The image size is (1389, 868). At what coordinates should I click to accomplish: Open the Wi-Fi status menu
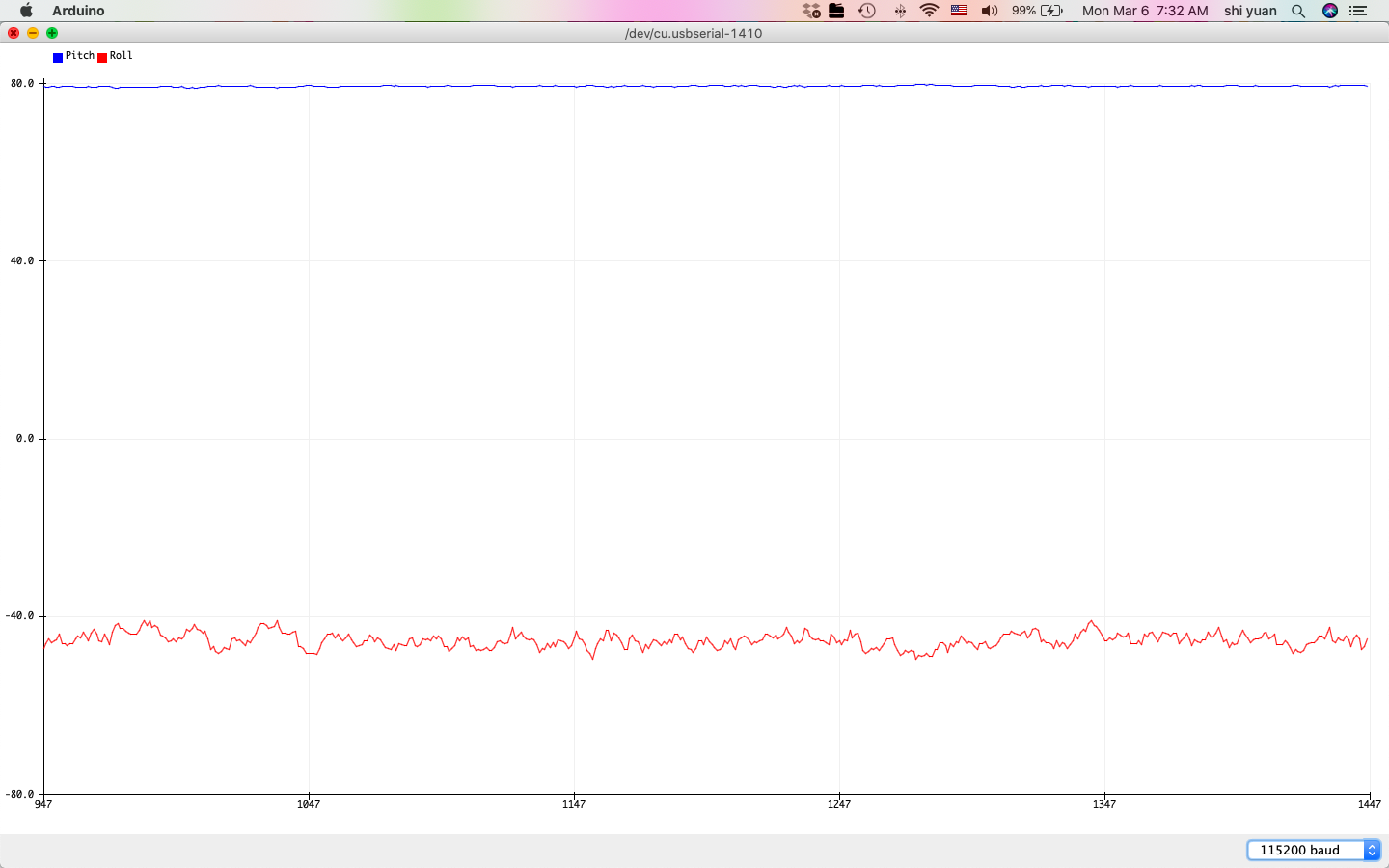(929, 11)
